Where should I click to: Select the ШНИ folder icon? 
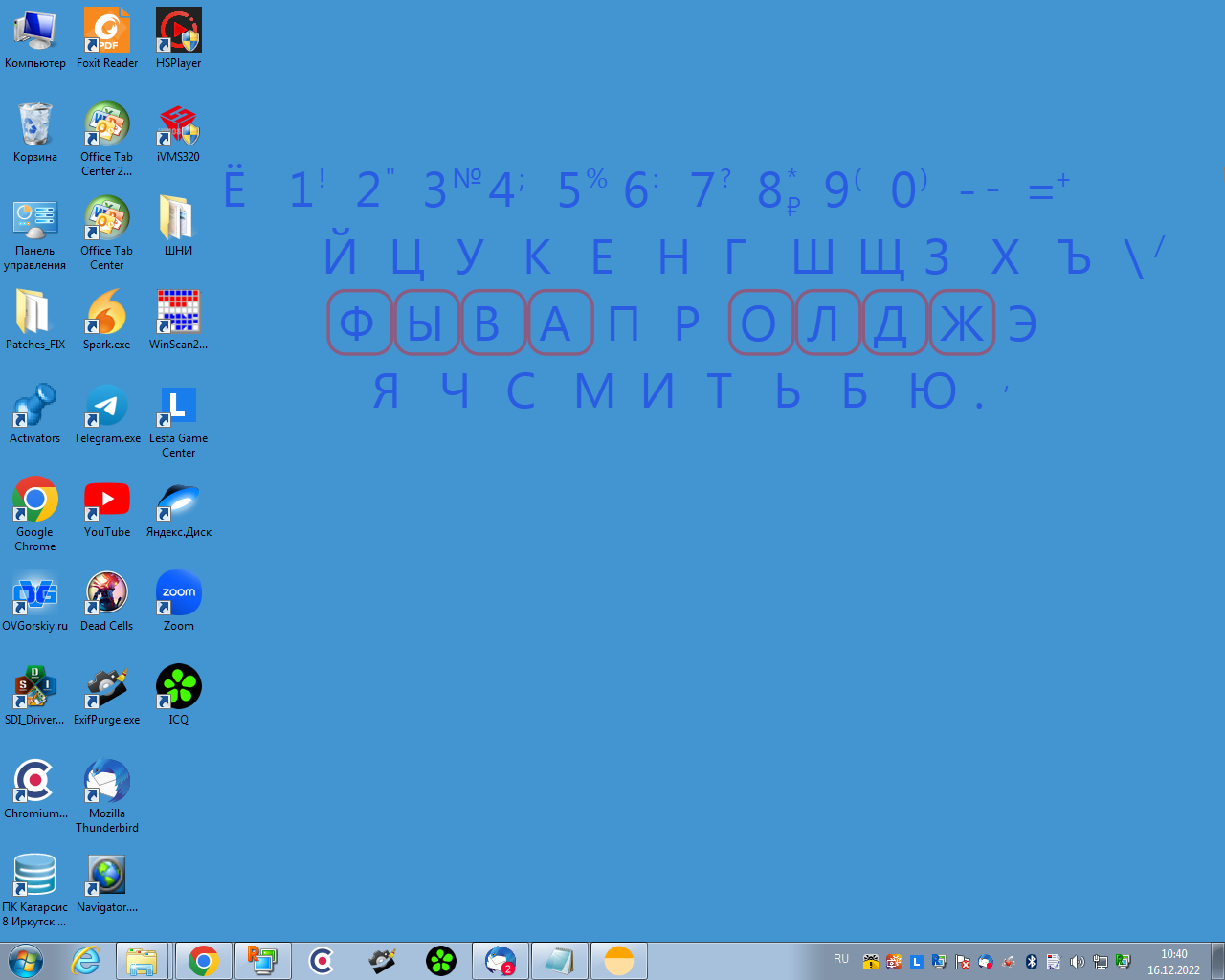click(179, 227)
